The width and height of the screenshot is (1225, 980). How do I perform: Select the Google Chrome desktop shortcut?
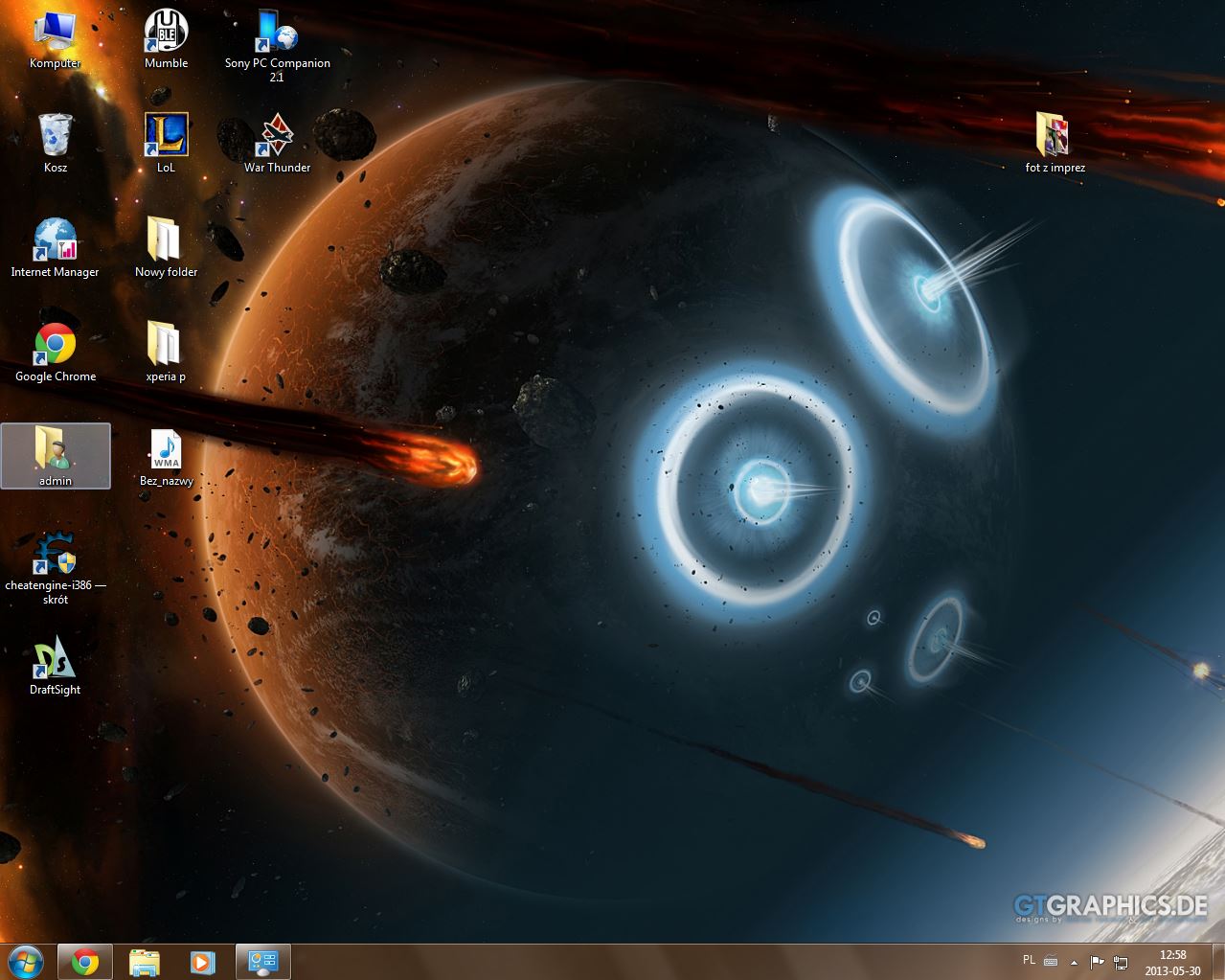pos(55,353)
